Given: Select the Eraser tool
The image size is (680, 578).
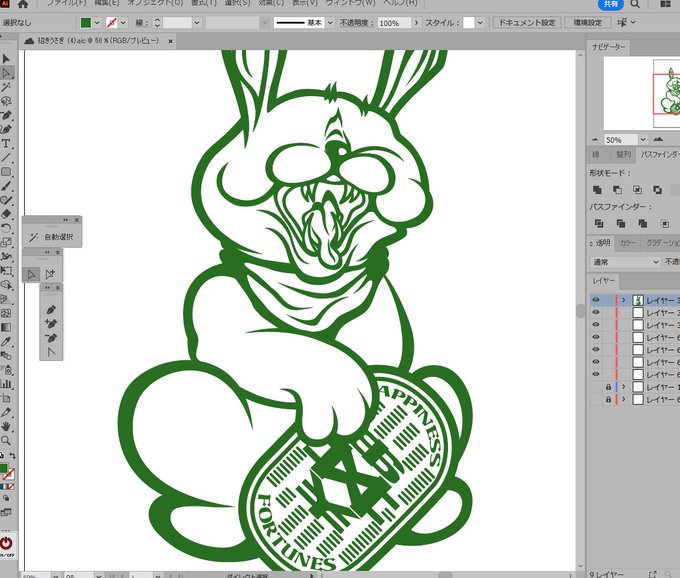Looking at the screenshot, I should [x=6, y=214].
